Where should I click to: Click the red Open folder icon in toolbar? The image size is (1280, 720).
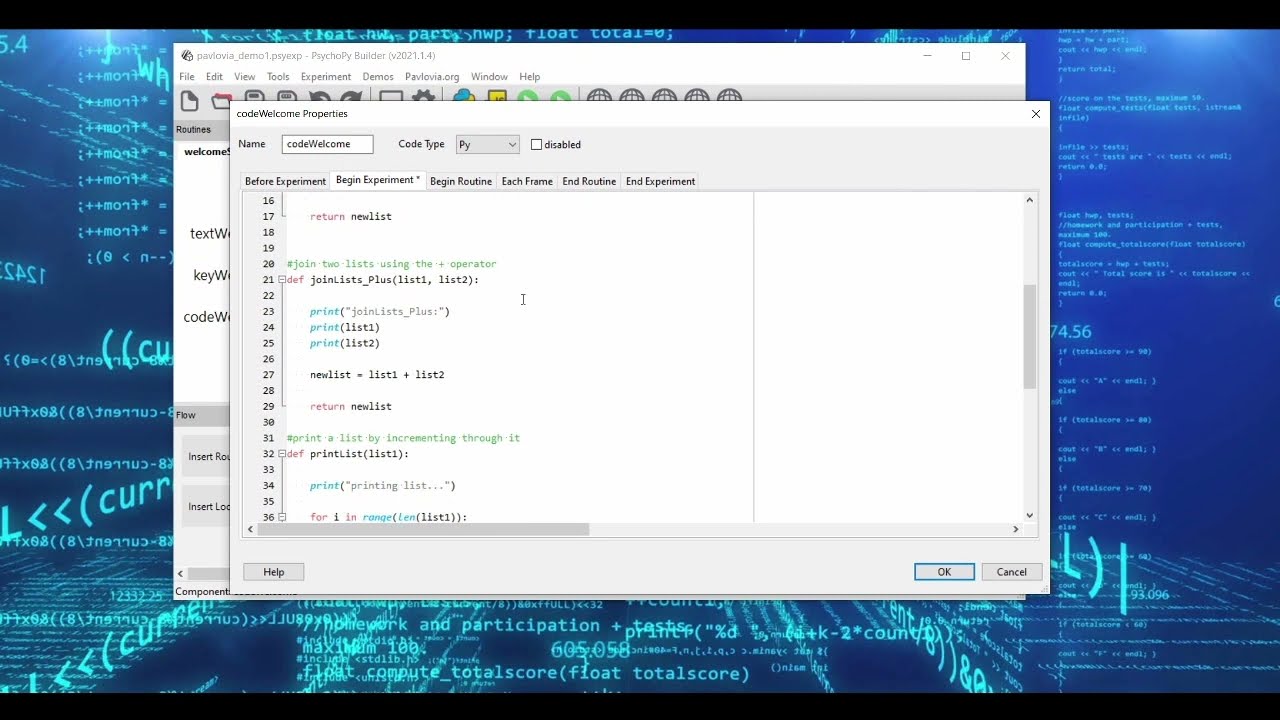[x=222, y=100]
